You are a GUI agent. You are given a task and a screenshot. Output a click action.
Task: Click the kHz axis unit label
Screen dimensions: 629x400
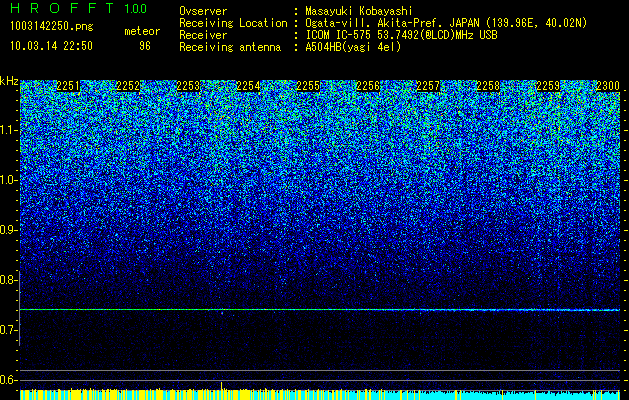coord(9,81)
